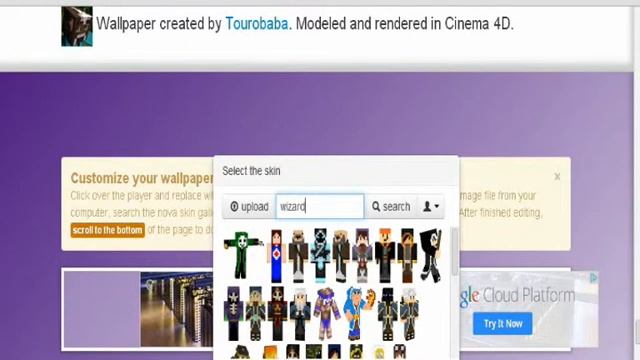The image size is (640, 360).
Task: Open the Google Cloud Platform ad text
Action: click(517, 296)
